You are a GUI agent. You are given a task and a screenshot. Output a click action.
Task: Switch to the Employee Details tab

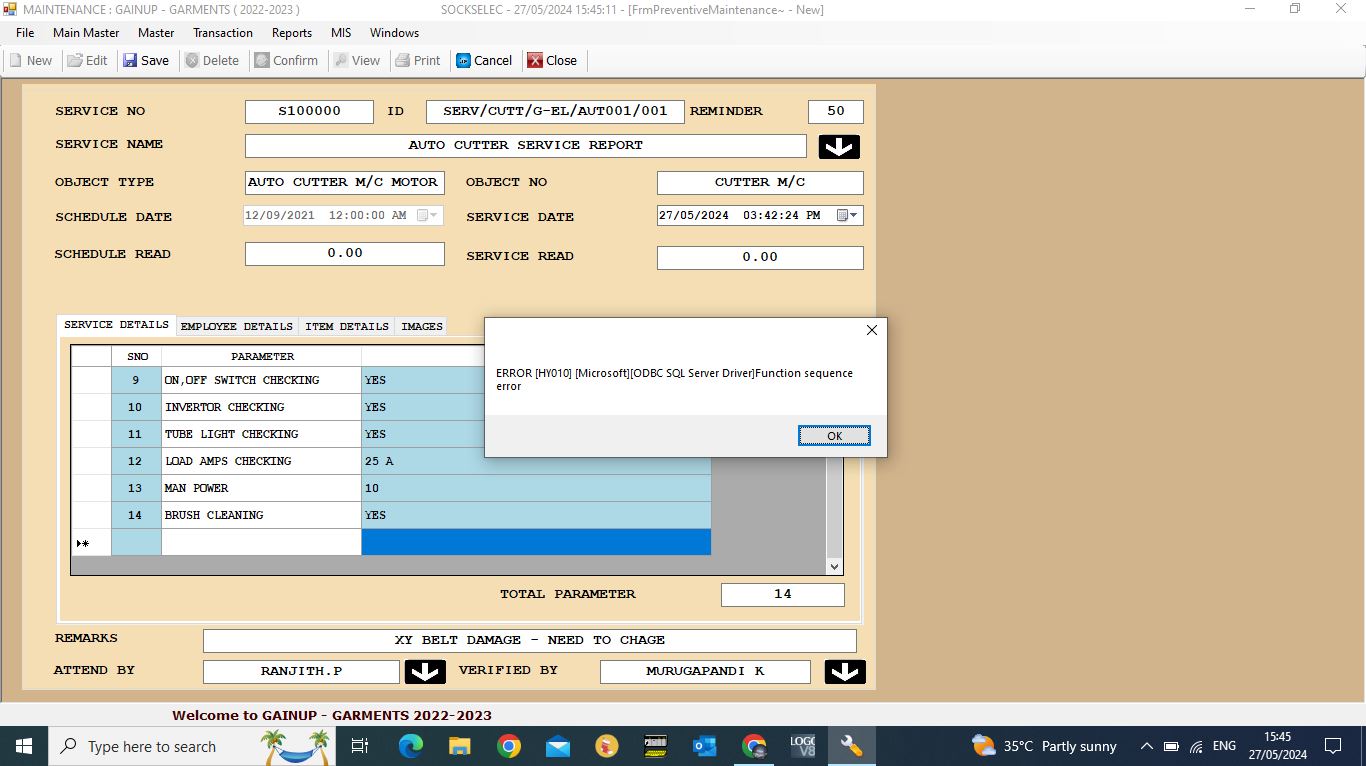[237, 326]
